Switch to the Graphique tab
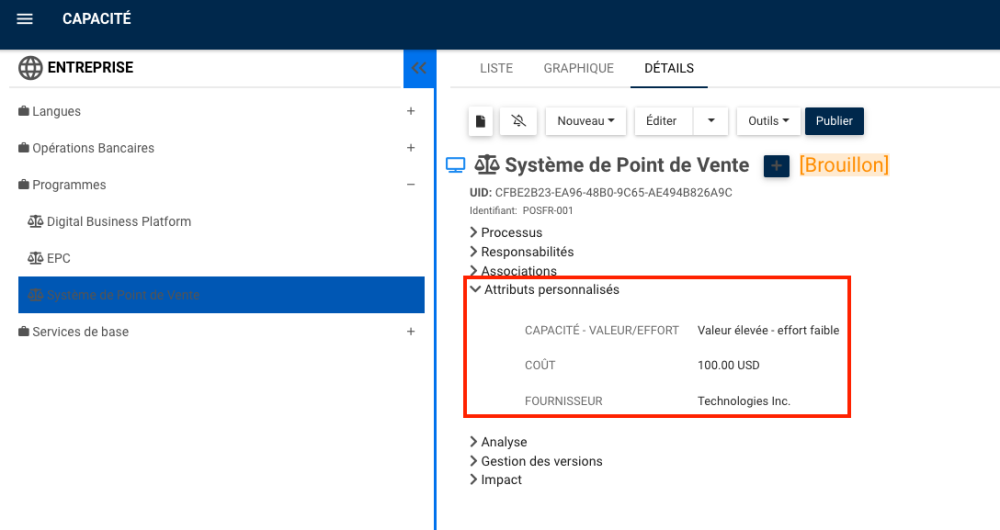The width and height of the screenshot is (1000, 530). (x=578, y=68)
